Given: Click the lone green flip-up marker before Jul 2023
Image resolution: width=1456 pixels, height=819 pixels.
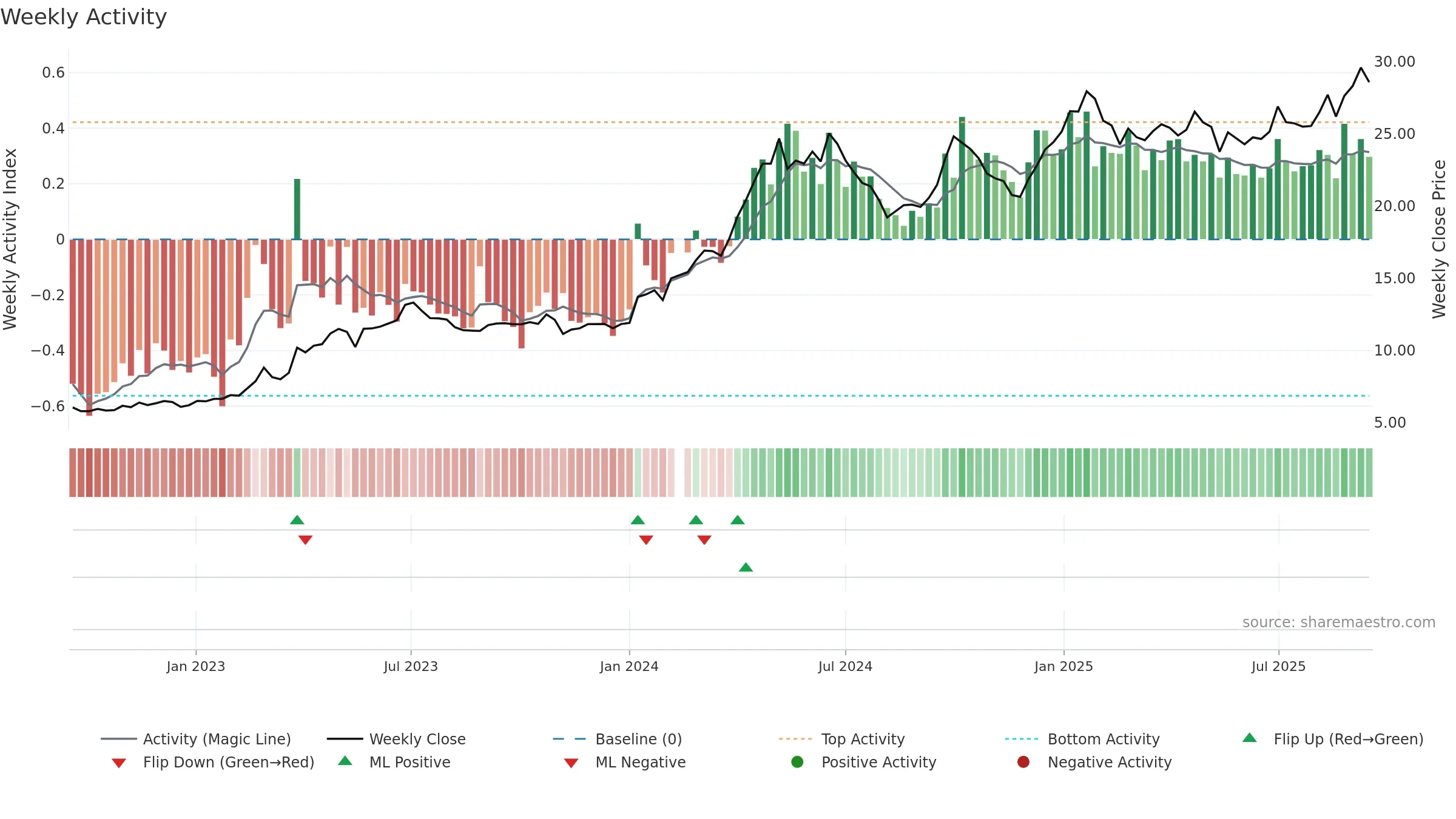Looking at the screenshot, I should [297, 520].
